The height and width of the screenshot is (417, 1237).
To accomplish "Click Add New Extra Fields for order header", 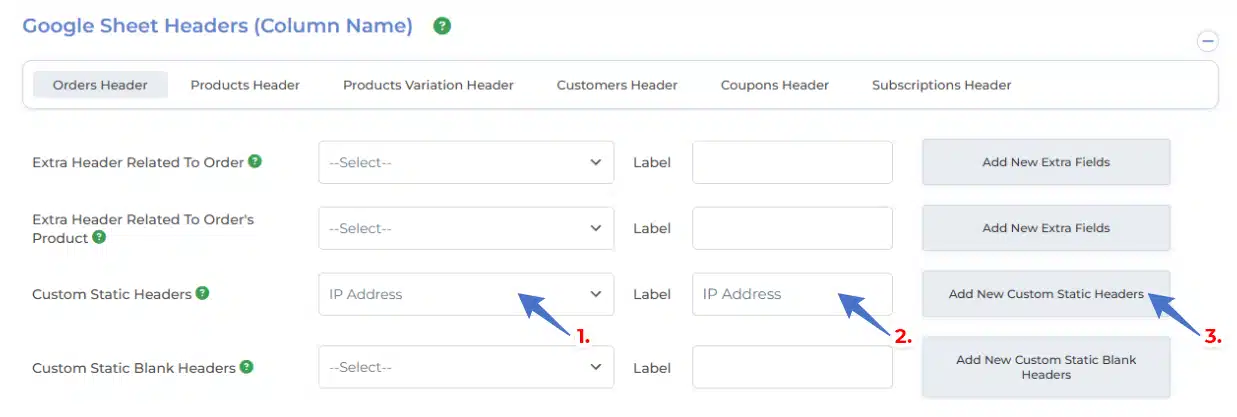I will [x=1046, y=162].
